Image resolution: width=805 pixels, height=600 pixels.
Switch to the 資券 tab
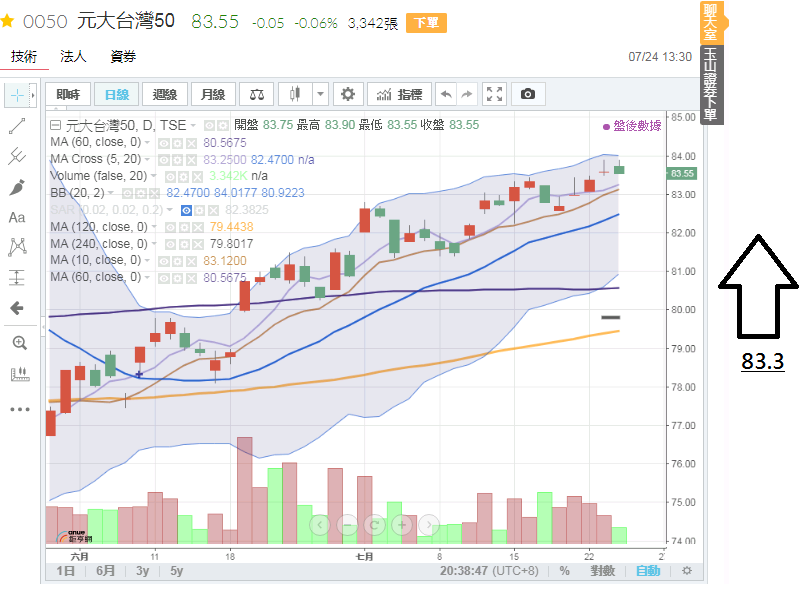point(123,56)
